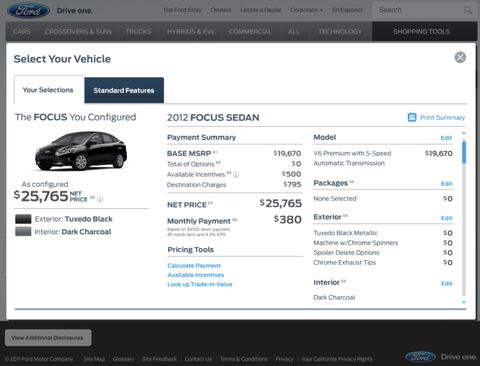
Task: Open the Print Summary link
Action: coord(442,118)
